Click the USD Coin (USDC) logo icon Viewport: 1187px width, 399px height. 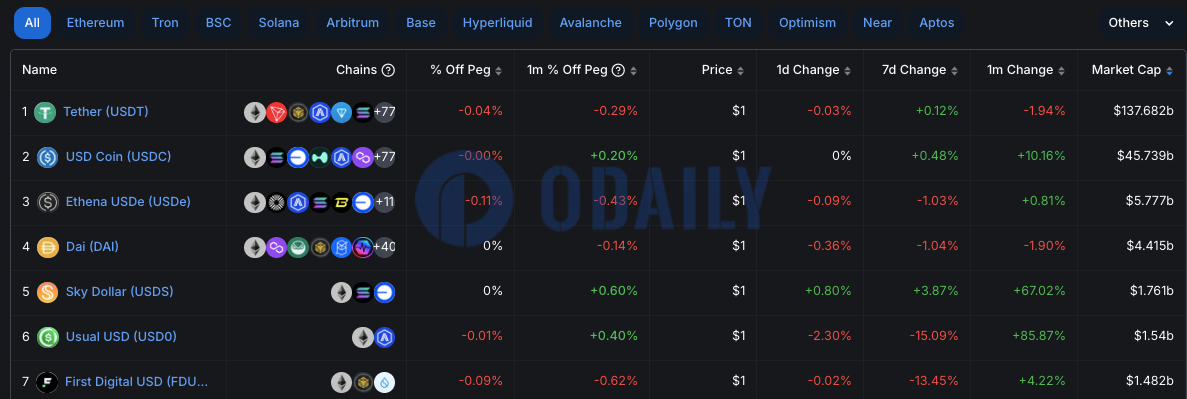coord(48,157)
